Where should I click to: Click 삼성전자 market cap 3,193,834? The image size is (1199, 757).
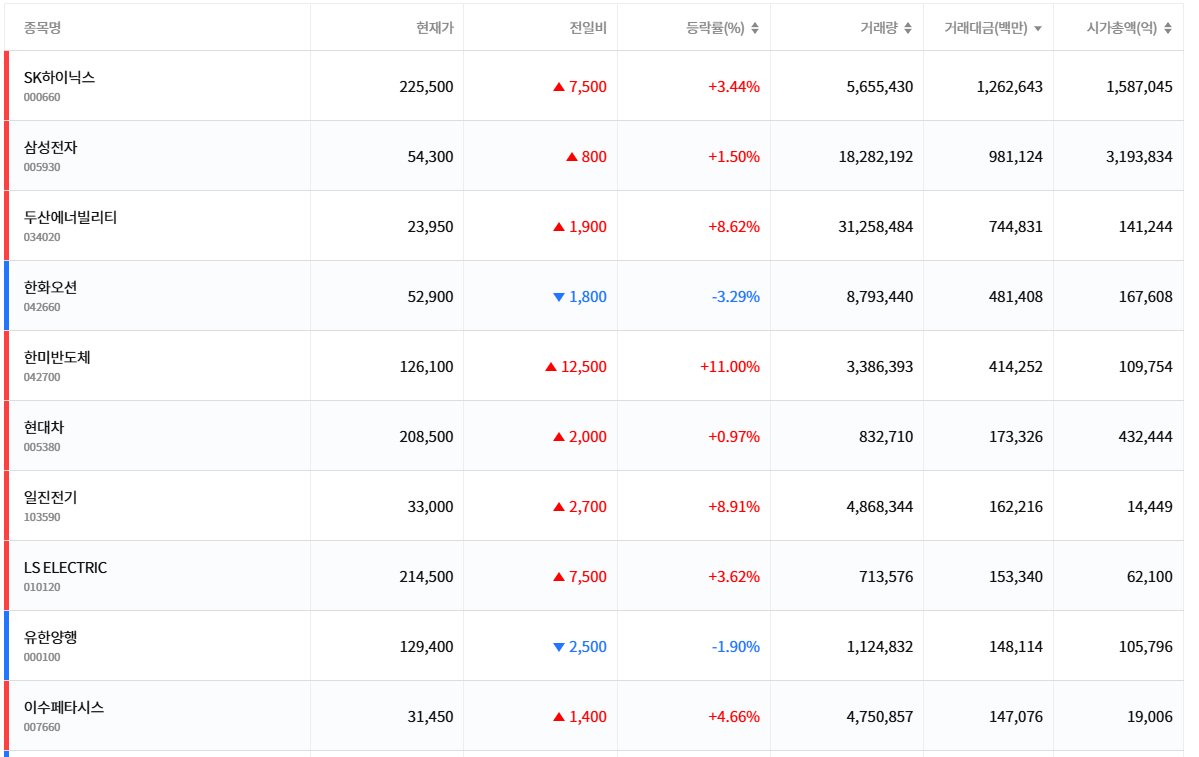(x=1139, y=157)
